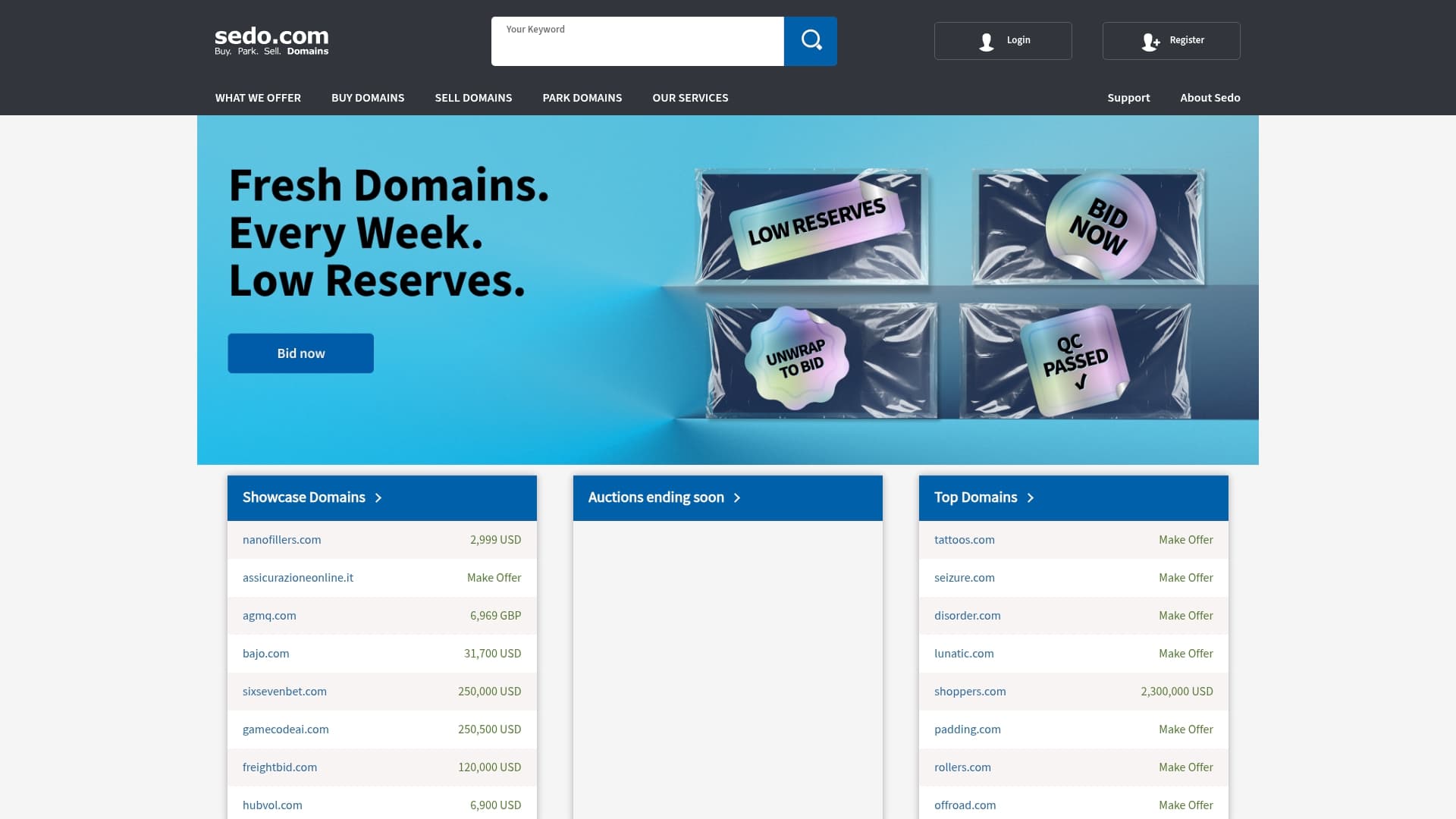Expand Auctions ending soon via its chevron
Viewport: 1456px width, 819px height.
pyautogui.click(x=737, y=498)
